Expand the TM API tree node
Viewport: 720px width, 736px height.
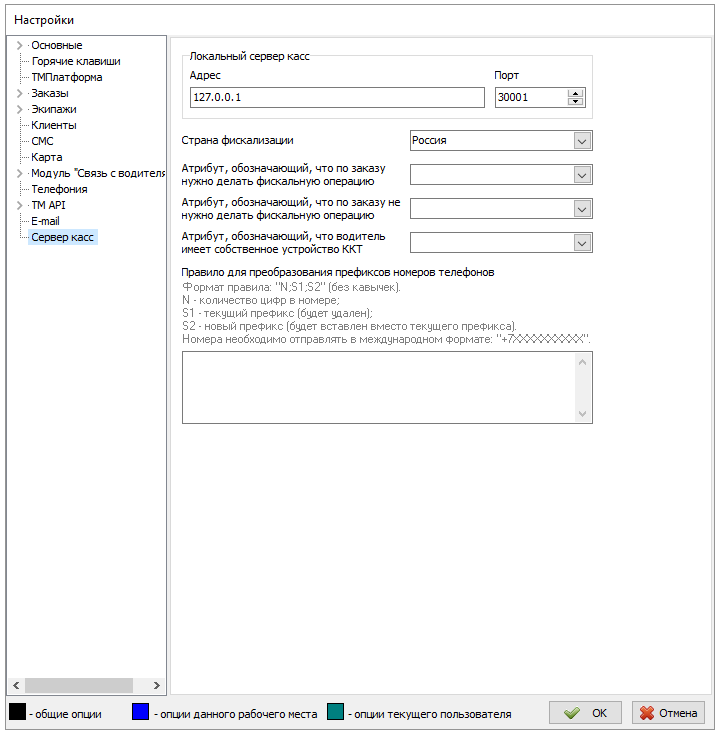19,205
